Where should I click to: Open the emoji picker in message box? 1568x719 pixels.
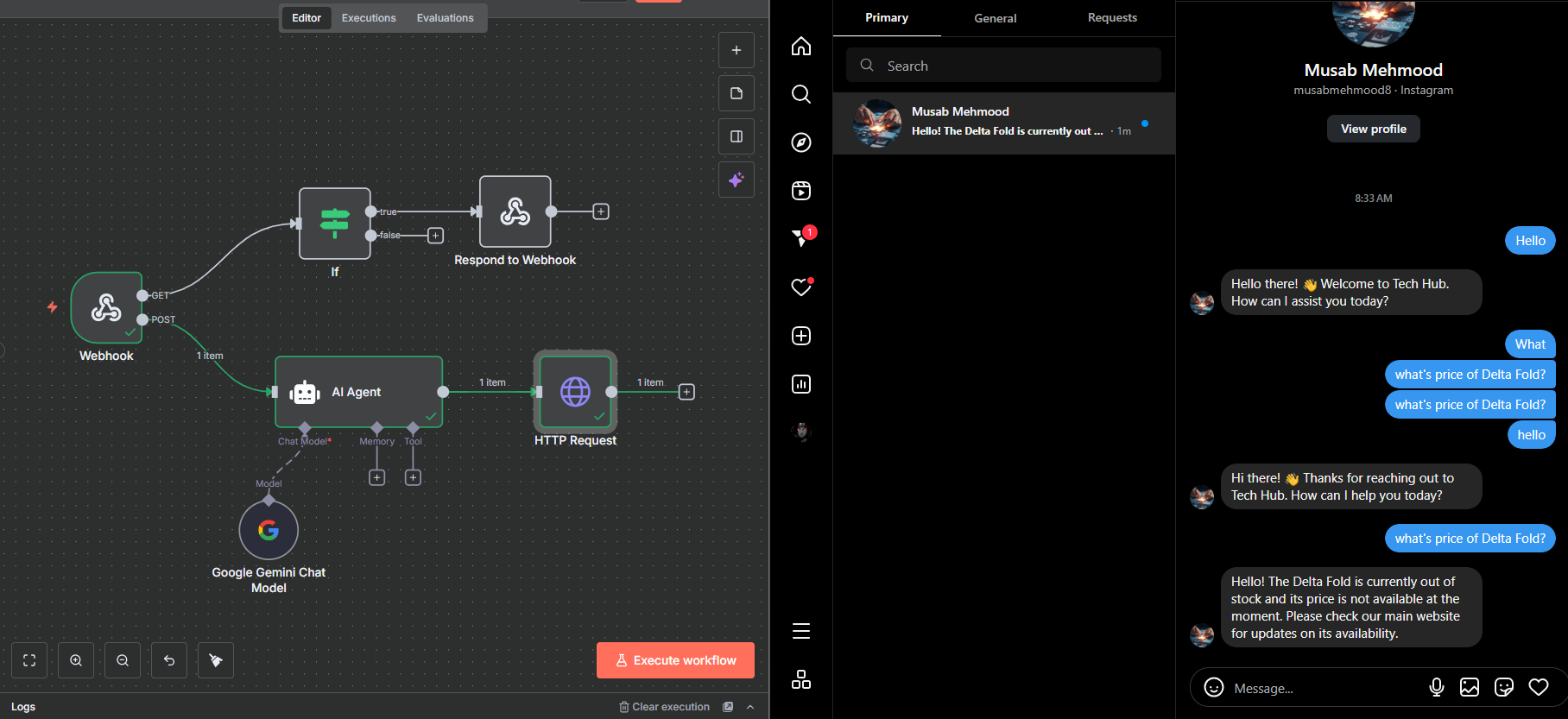[x=1214, y=687]
